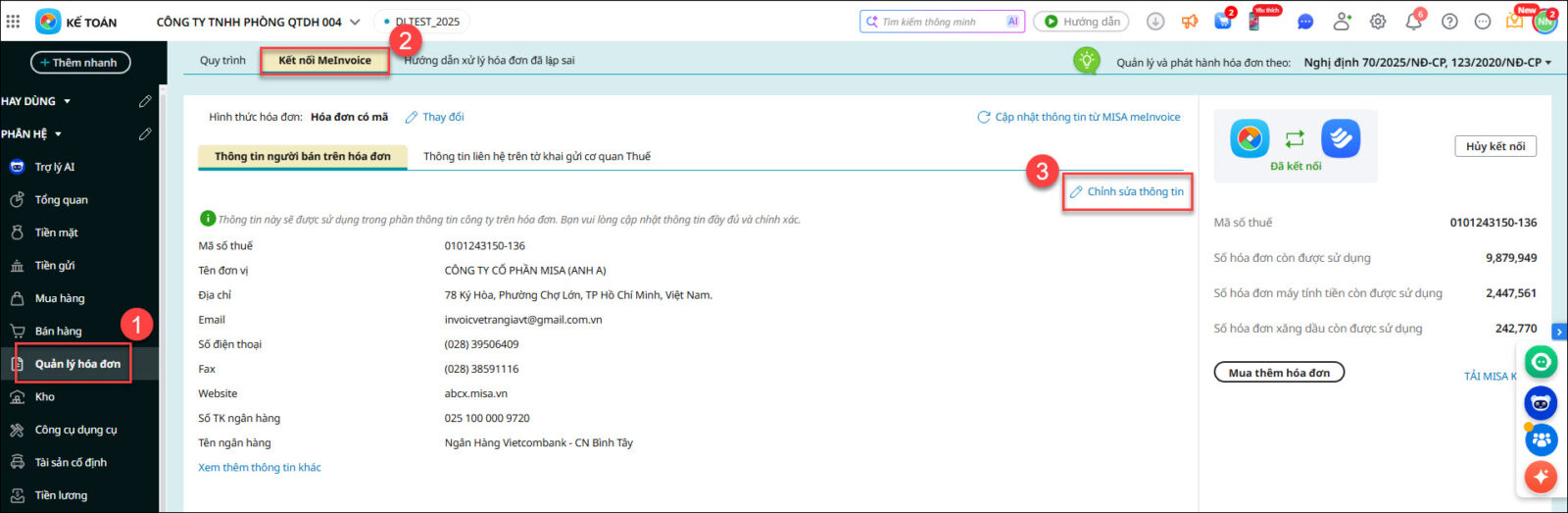The width and height of the screenshot is (1568, 513).
Task: Click the invoice count 9,879,949
Action: [1511, 258]
